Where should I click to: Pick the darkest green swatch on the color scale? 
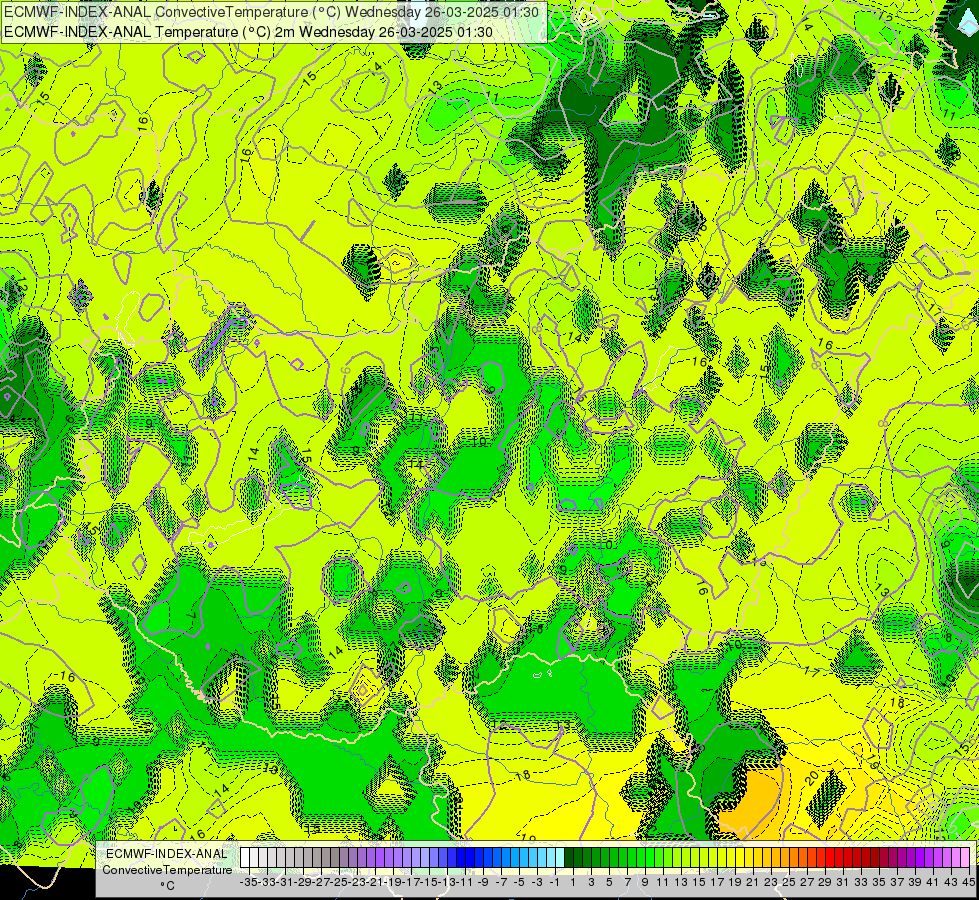569,857
